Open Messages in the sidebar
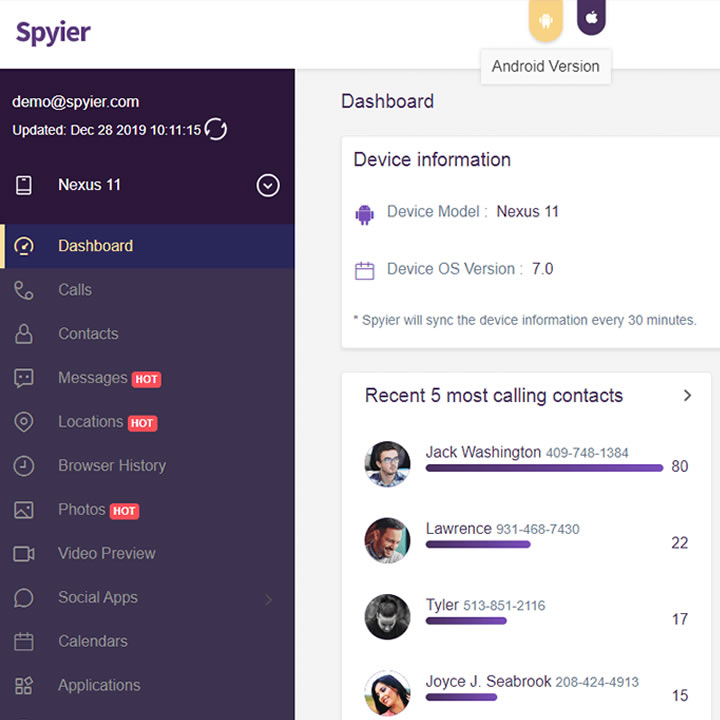This screenshot has height=720, width=720. tap(147, 378)
